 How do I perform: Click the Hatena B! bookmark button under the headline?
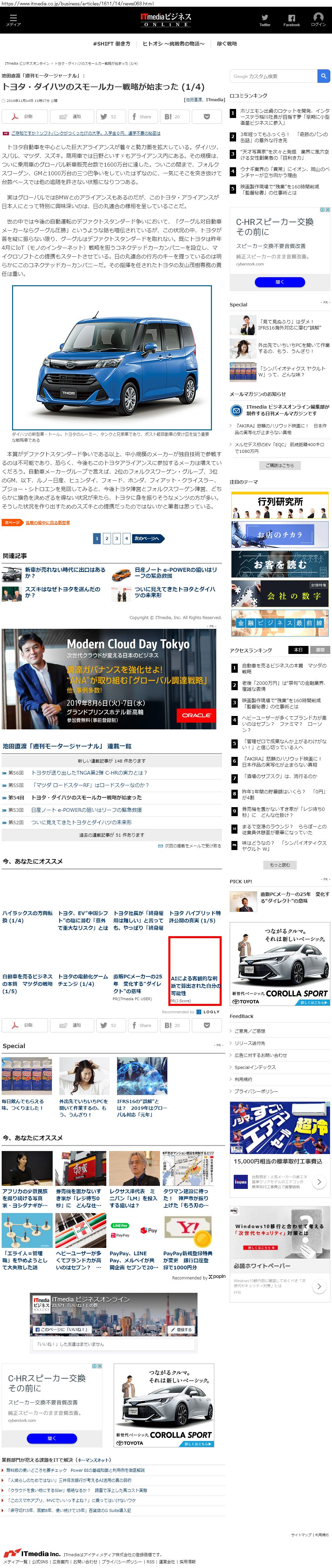point(172,116)
